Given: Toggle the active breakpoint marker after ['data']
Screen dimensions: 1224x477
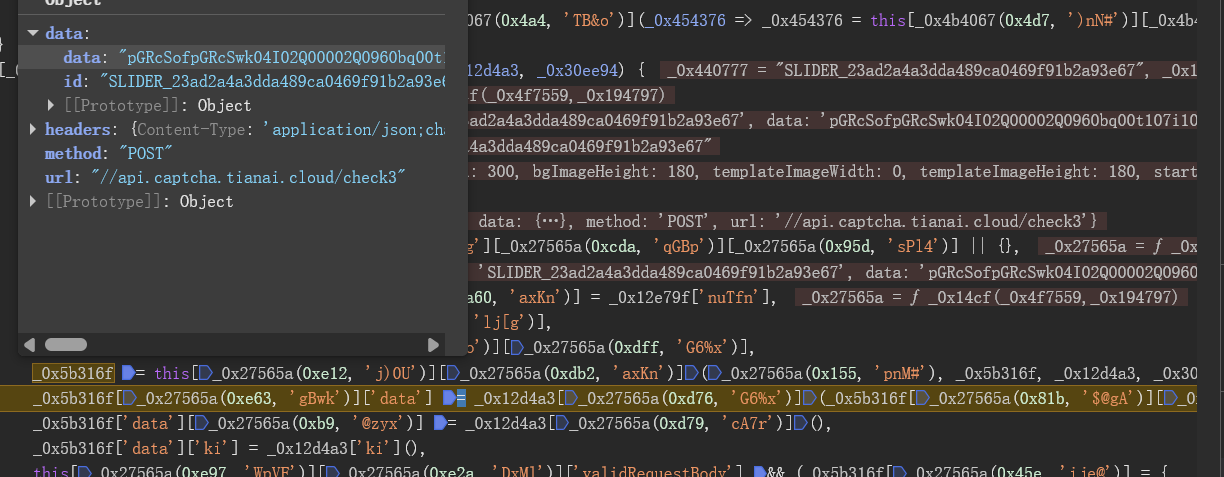Looking at the screenshot, I should (449, 399).
